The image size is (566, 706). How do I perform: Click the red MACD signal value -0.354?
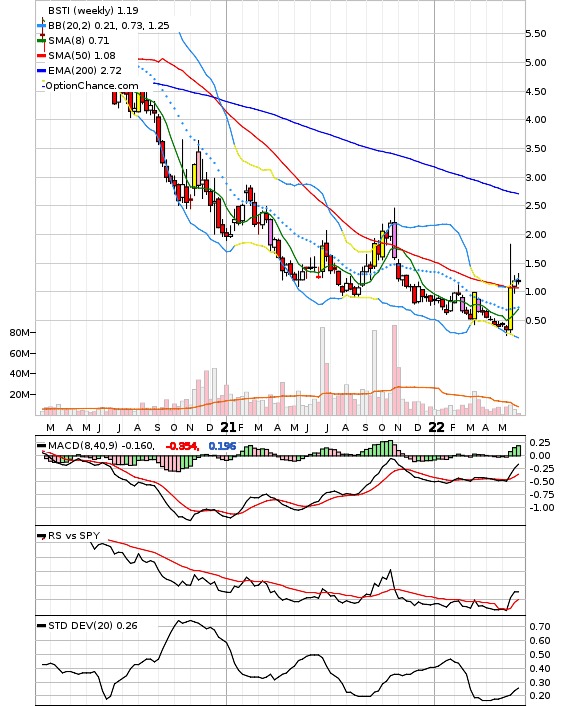182,446
